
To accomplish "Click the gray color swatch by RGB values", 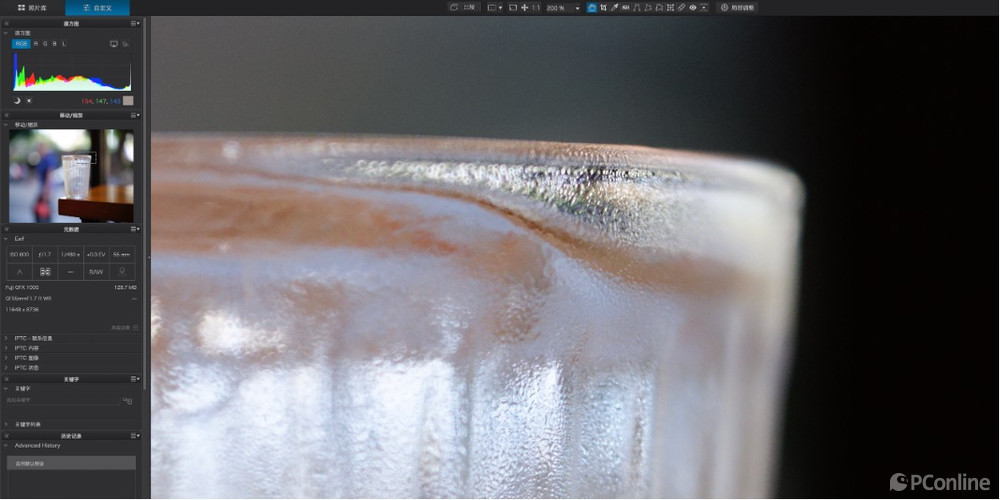I will [x=128, y=101].
